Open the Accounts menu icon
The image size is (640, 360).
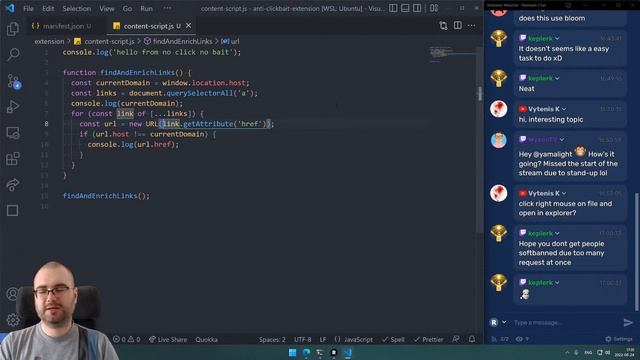click(12, 294)
